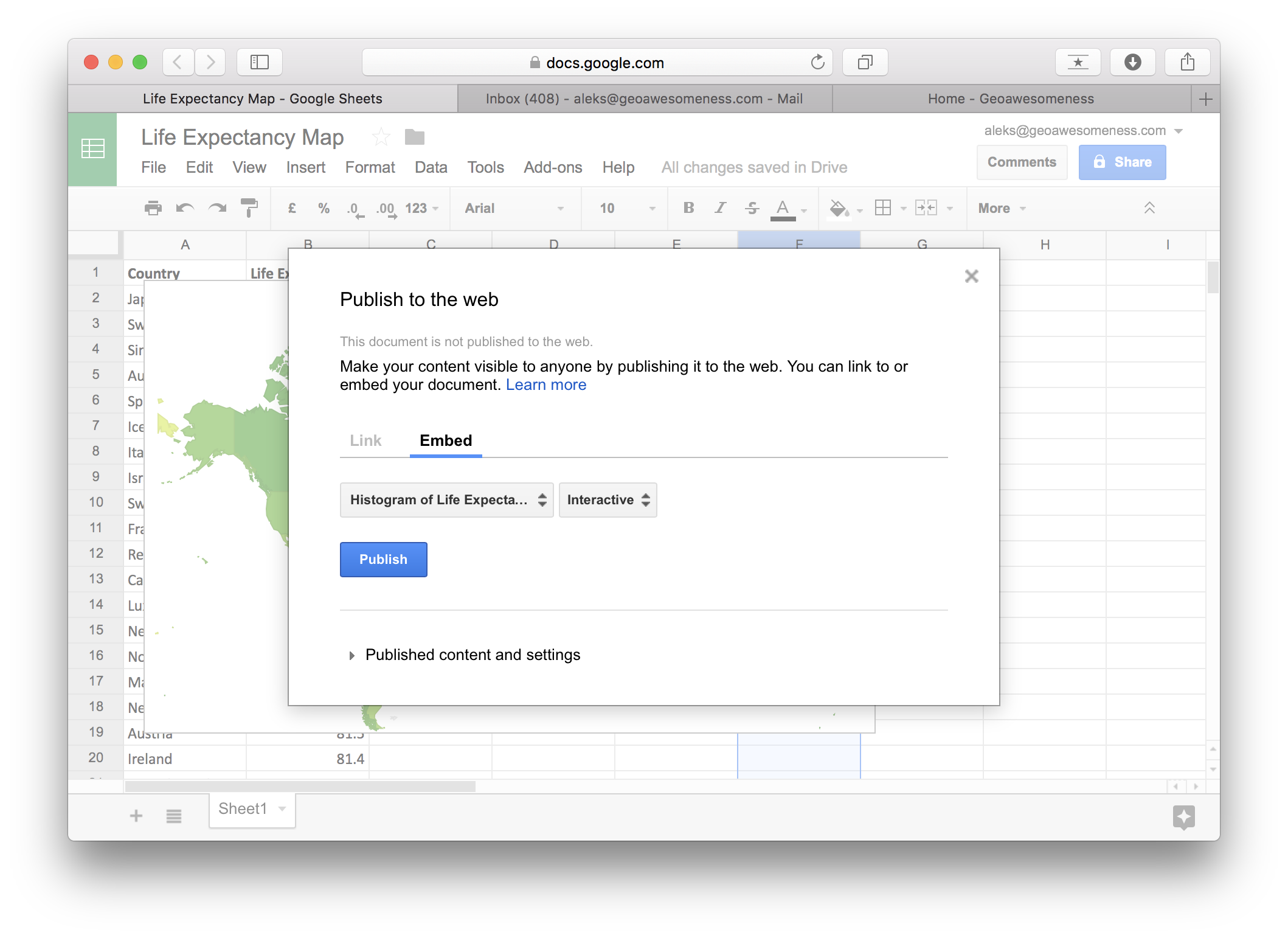Expand Published content and settings

[x=473, y=655]
